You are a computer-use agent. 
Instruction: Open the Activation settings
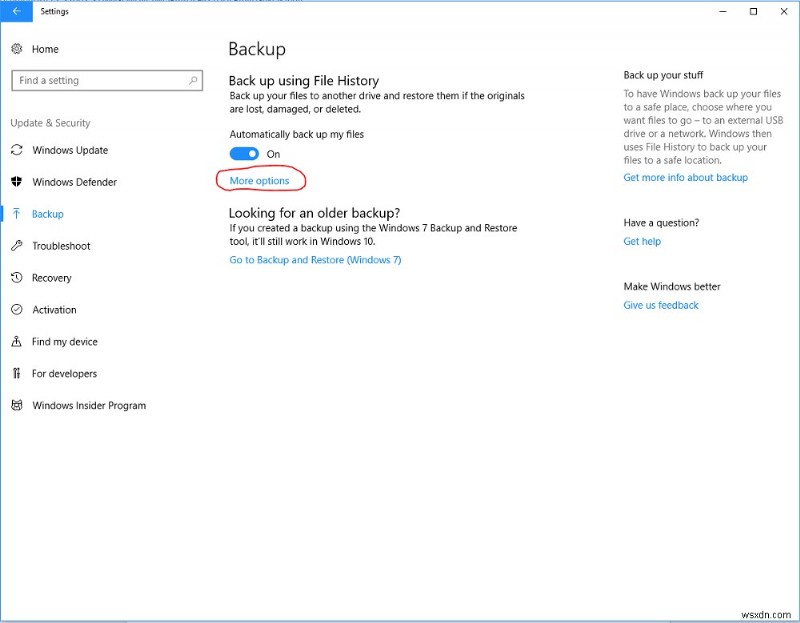click(16, 310)
